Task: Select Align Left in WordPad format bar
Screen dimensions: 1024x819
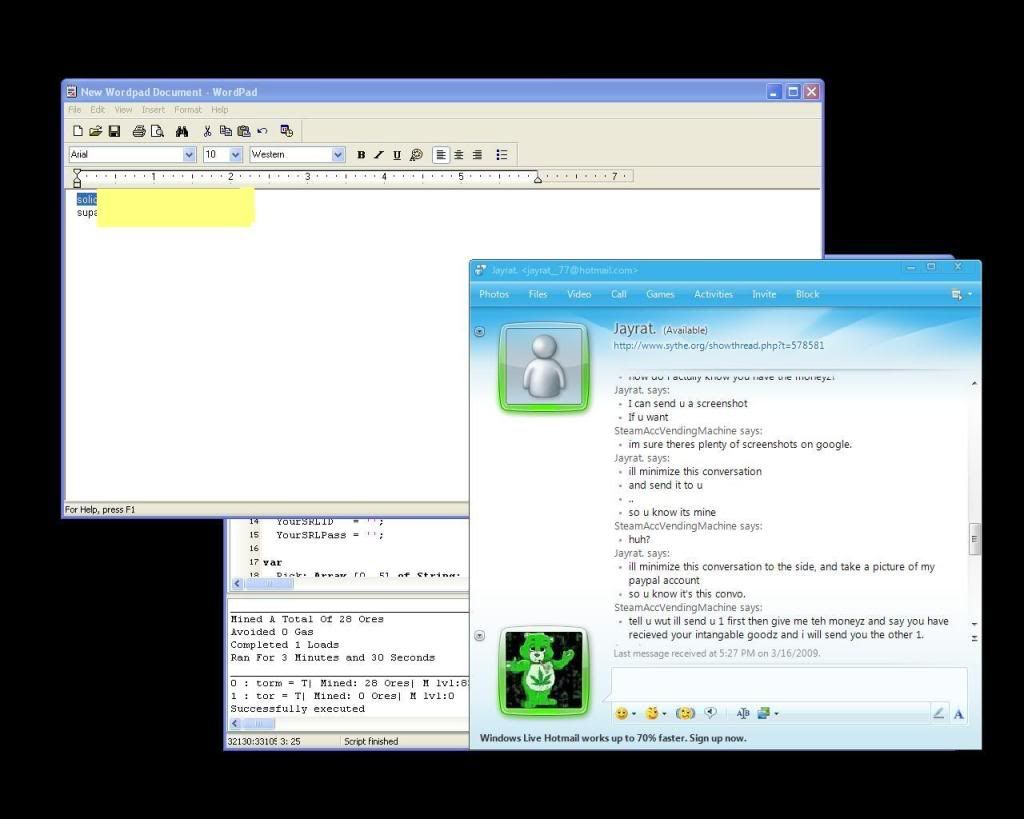Action: click(441, 155)
